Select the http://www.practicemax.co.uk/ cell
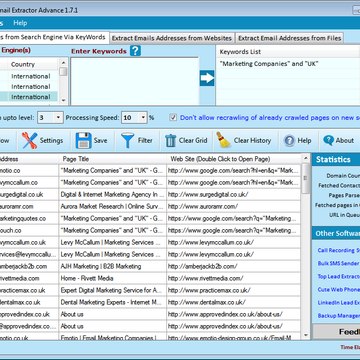The height and width of the screenshot is (360, 360). click(234, 290)
